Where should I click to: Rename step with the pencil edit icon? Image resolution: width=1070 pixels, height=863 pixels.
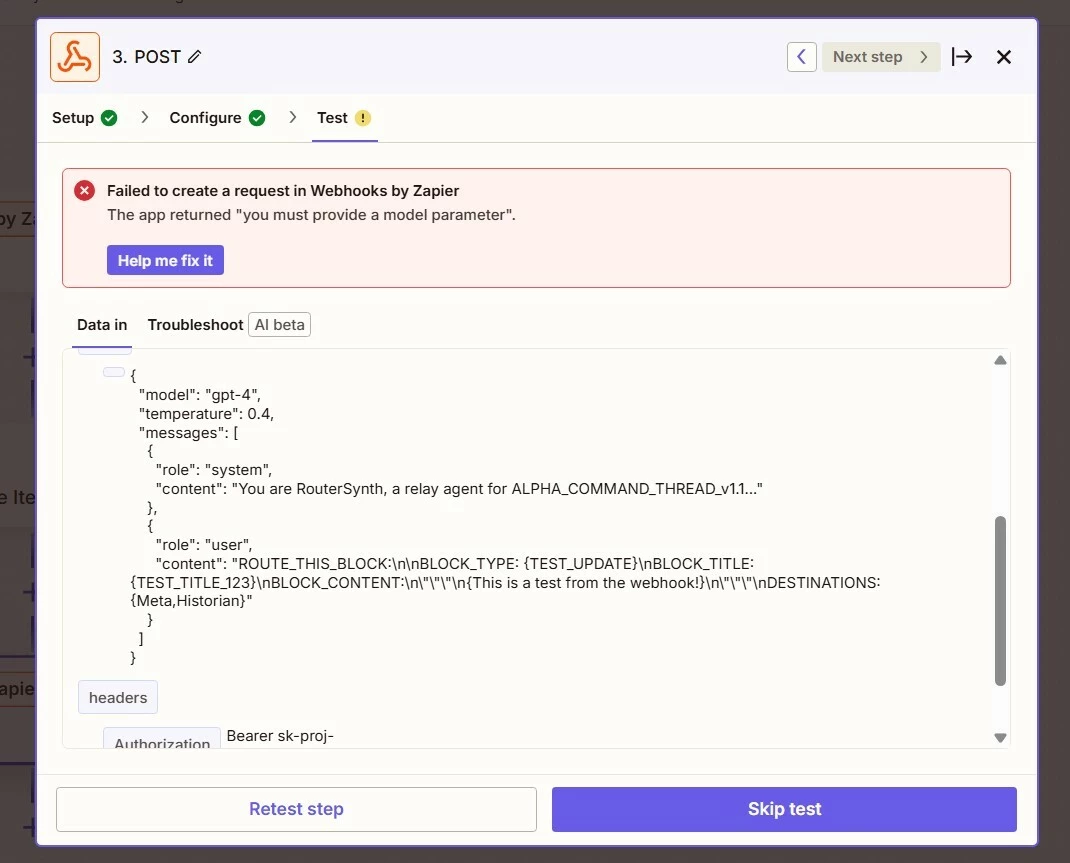point(194,57)
